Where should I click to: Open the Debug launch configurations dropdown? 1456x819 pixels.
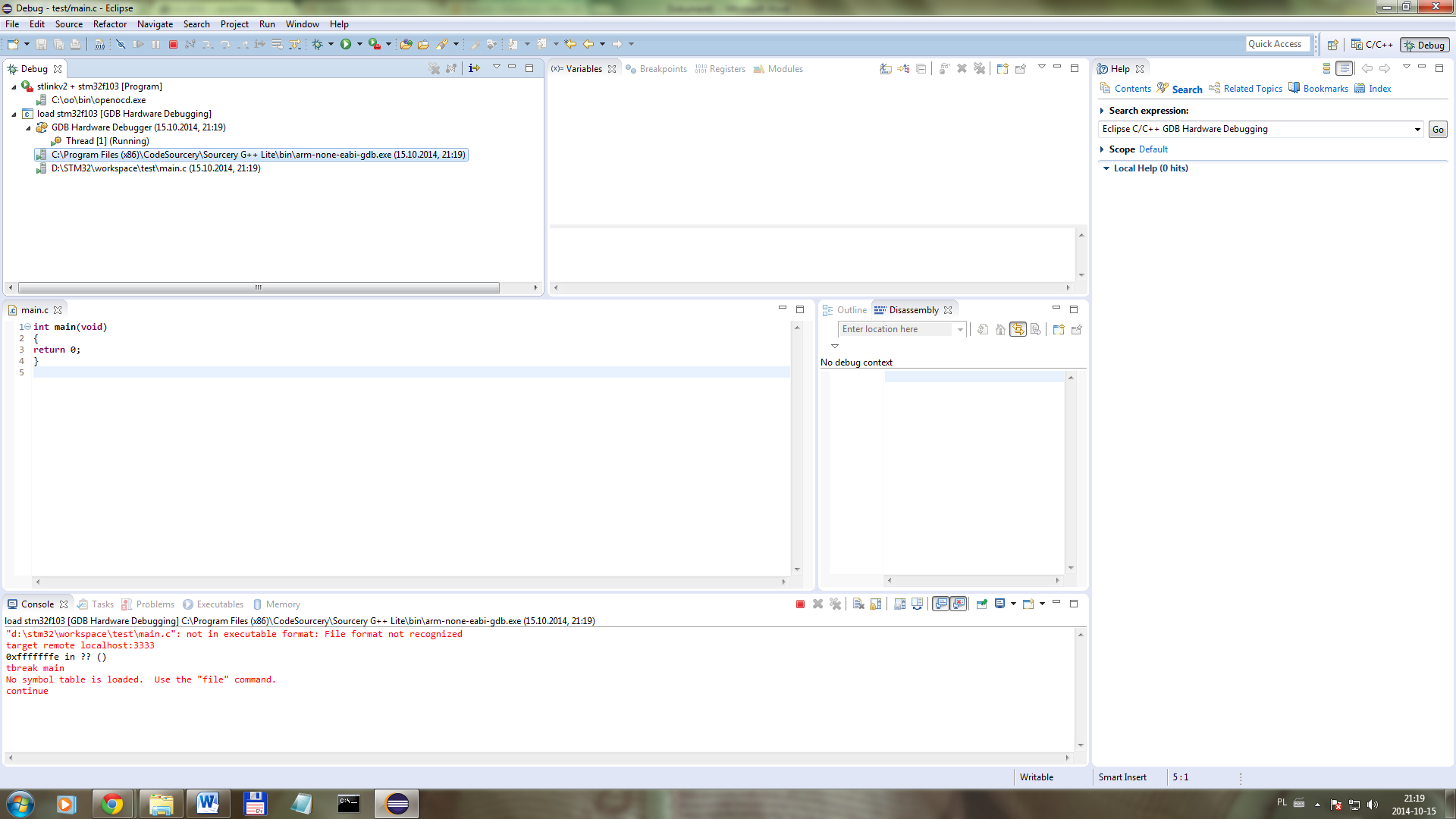click(x=330, y=44)
